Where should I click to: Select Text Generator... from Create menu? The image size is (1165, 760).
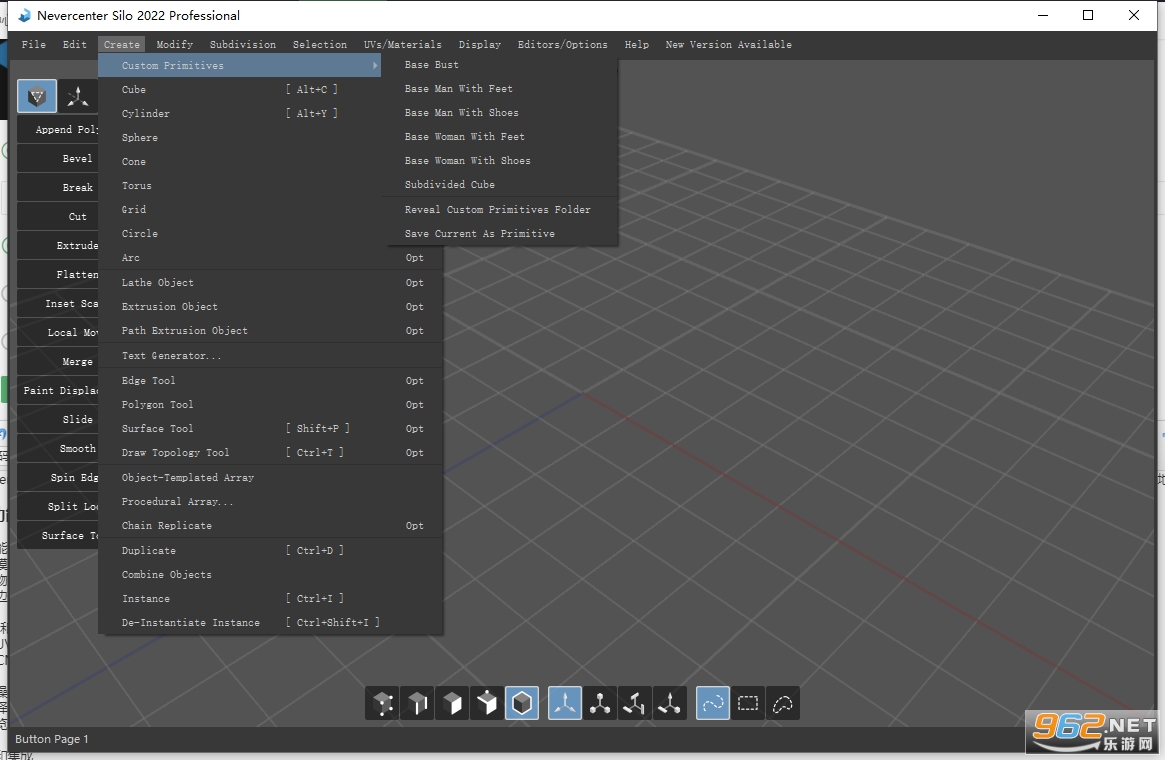[x=172, y=356]
